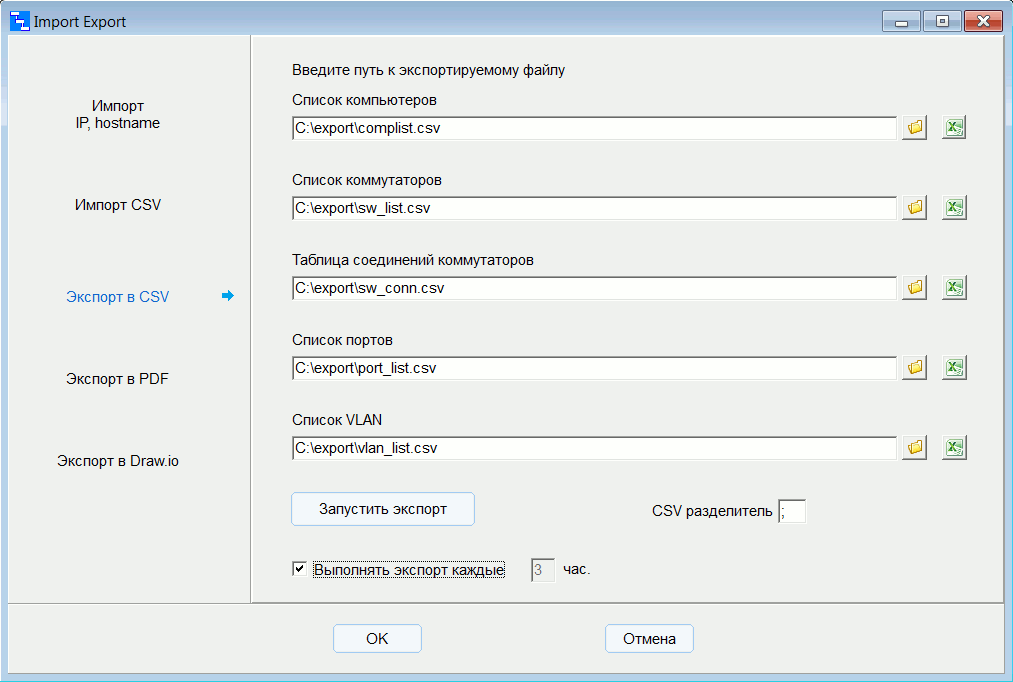Viewport: 1013px width, 682px height.
Task: Click the Отмена button
Action: (649, 639)
